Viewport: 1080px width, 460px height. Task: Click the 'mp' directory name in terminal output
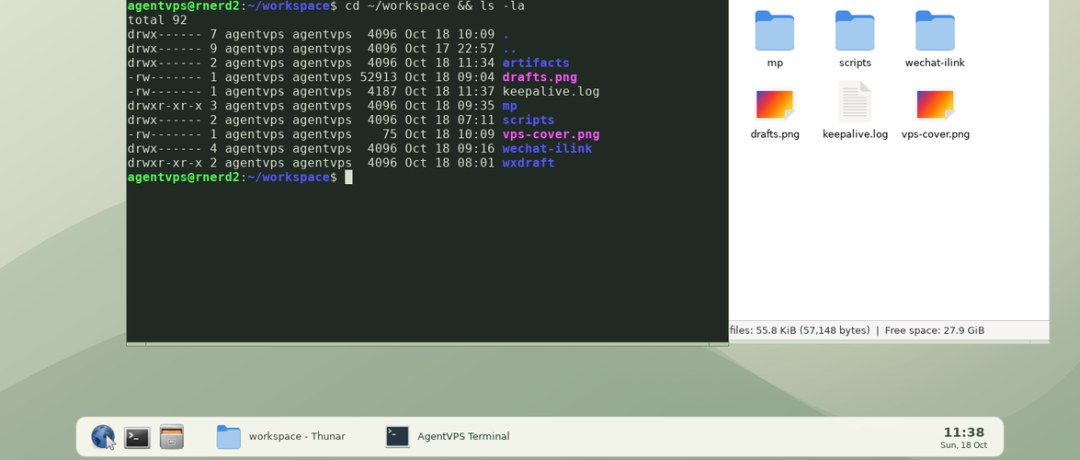(510, 106)
